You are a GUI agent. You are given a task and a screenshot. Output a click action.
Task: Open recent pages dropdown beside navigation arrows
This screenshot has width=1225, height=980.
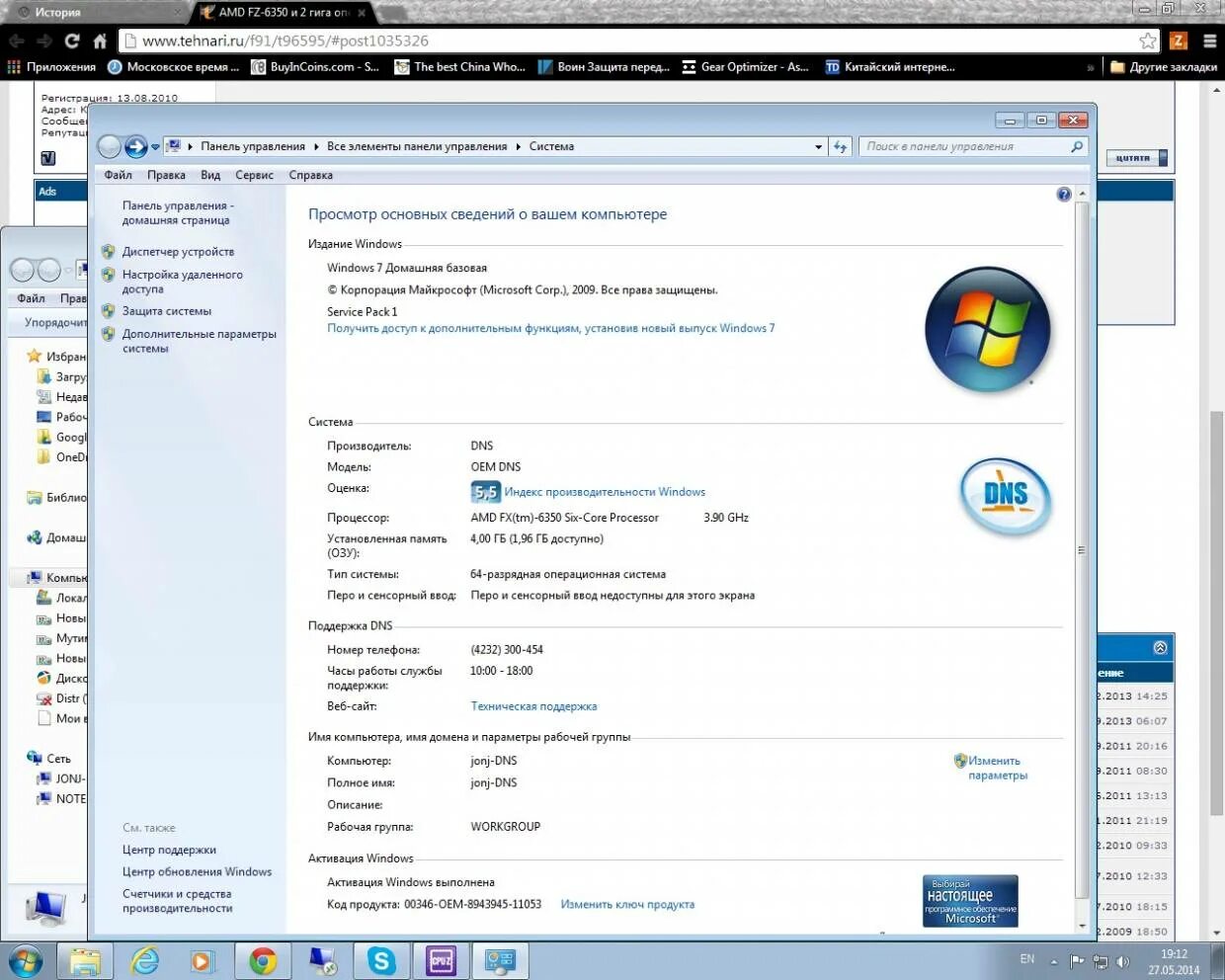(x=155, y=147)
